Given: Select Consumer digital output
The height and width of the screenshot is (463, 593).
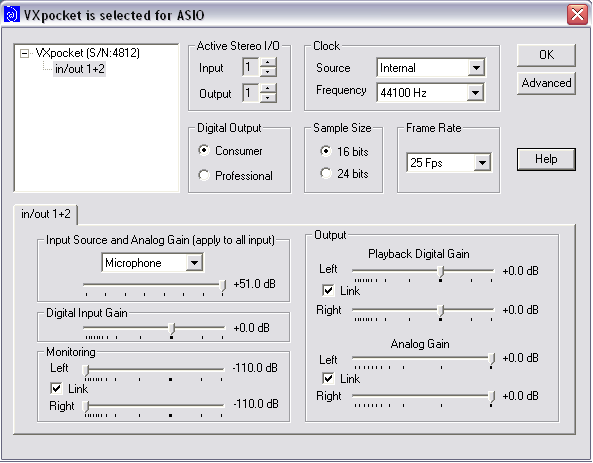Looking at the screenshot, I should [230, 151].
